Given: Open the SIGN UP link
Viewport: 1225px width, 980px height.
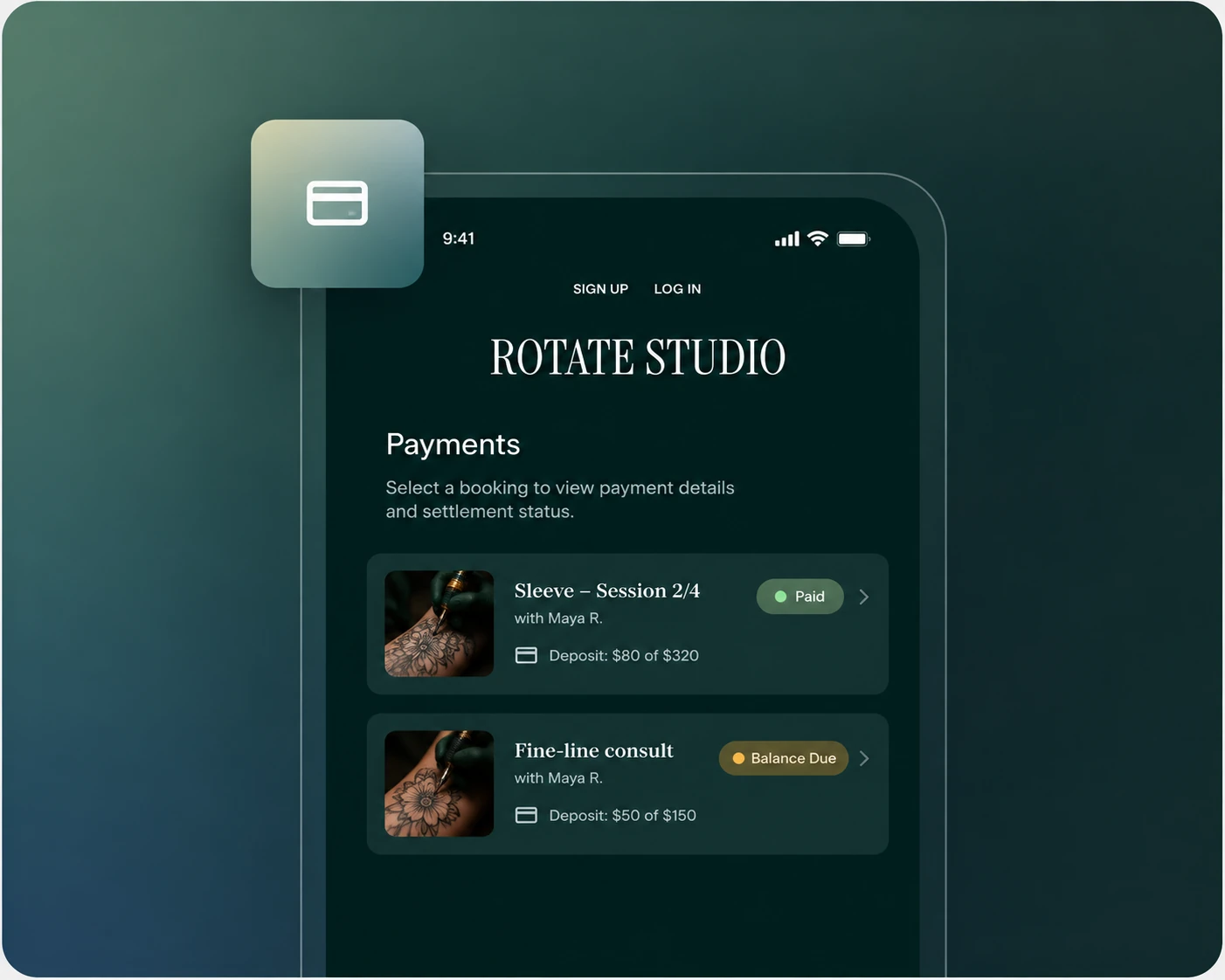Looking at the screenshot, I should pyautogui.click(x=600, y=289).
